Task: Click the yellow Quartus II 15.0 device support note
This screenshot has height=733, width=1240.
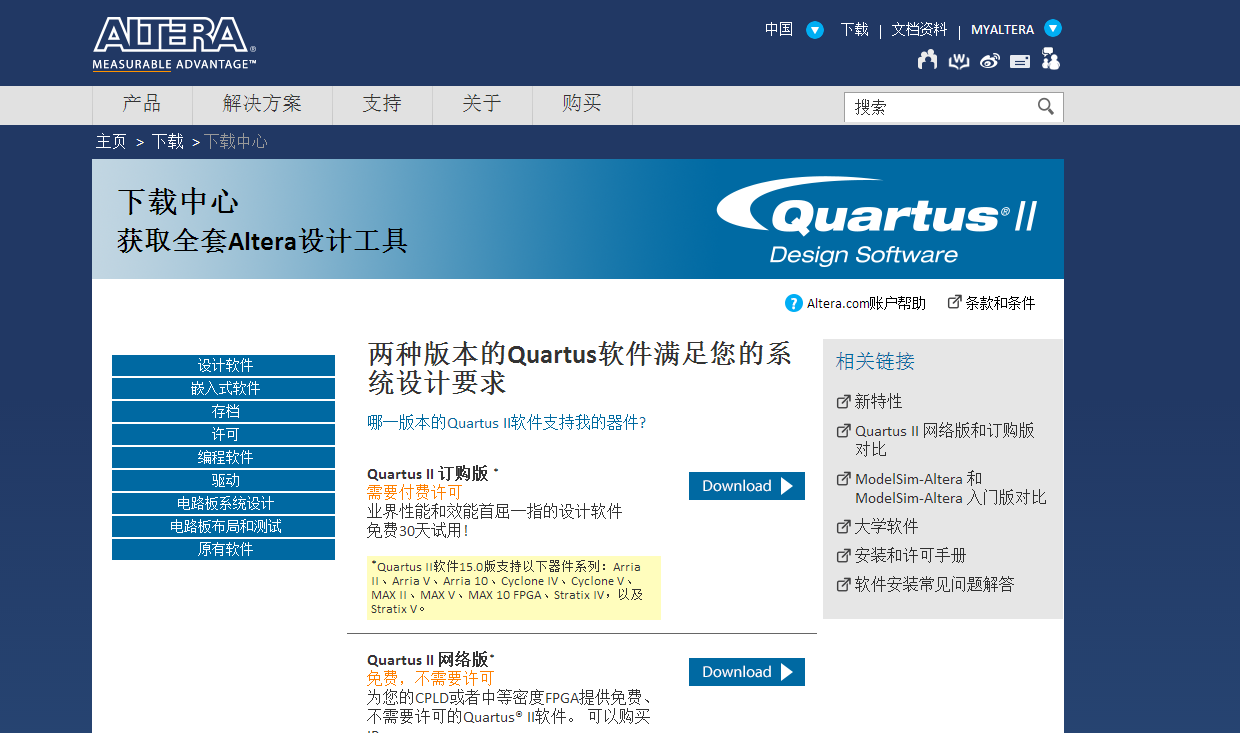Action: pos(514,588)
